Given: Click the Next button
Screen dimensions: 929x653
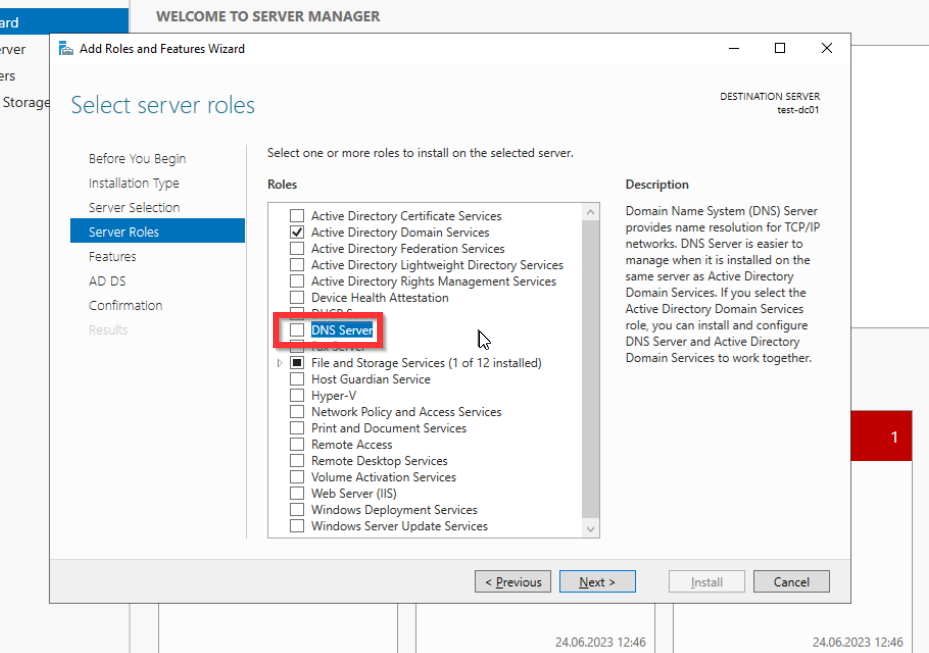Looking at the screenshot, I should pyautogui.click(x=597, y=582).
